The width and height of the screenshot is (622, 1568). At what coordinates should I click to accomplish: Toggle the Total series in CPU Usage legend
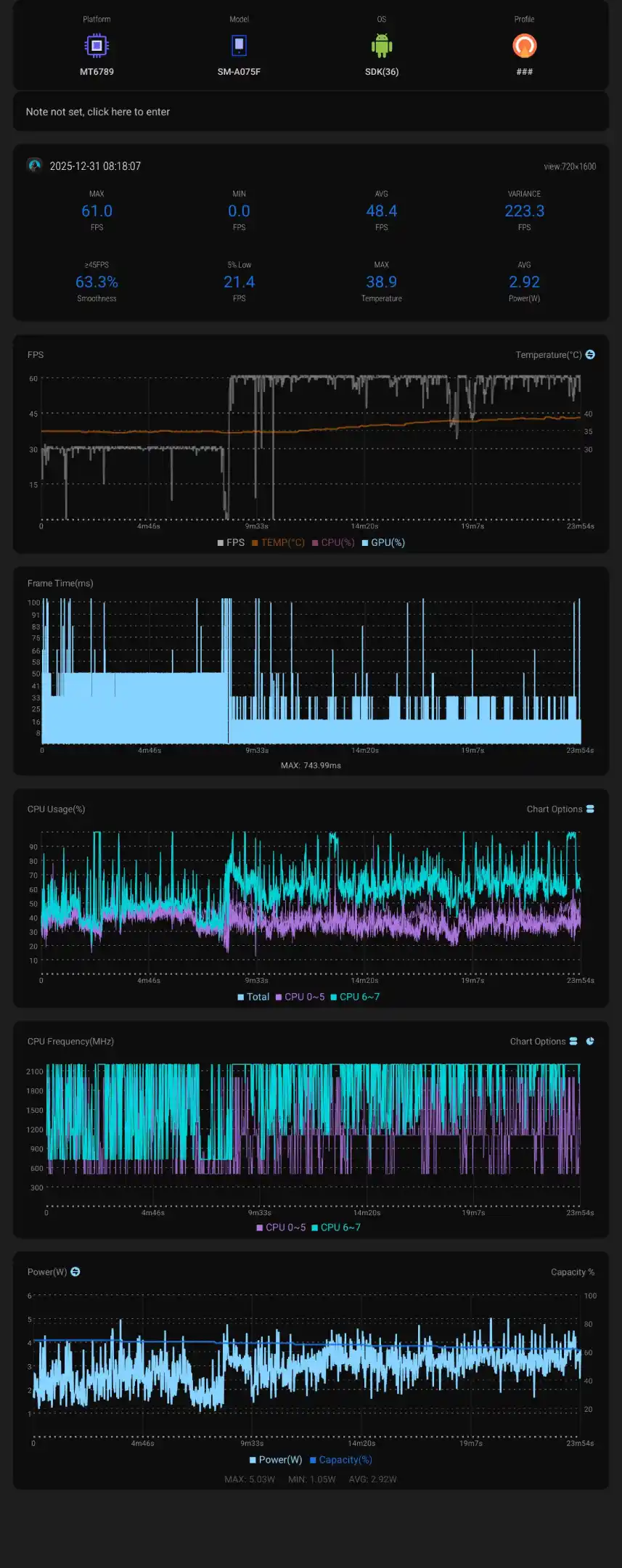[x=253, y=997]
